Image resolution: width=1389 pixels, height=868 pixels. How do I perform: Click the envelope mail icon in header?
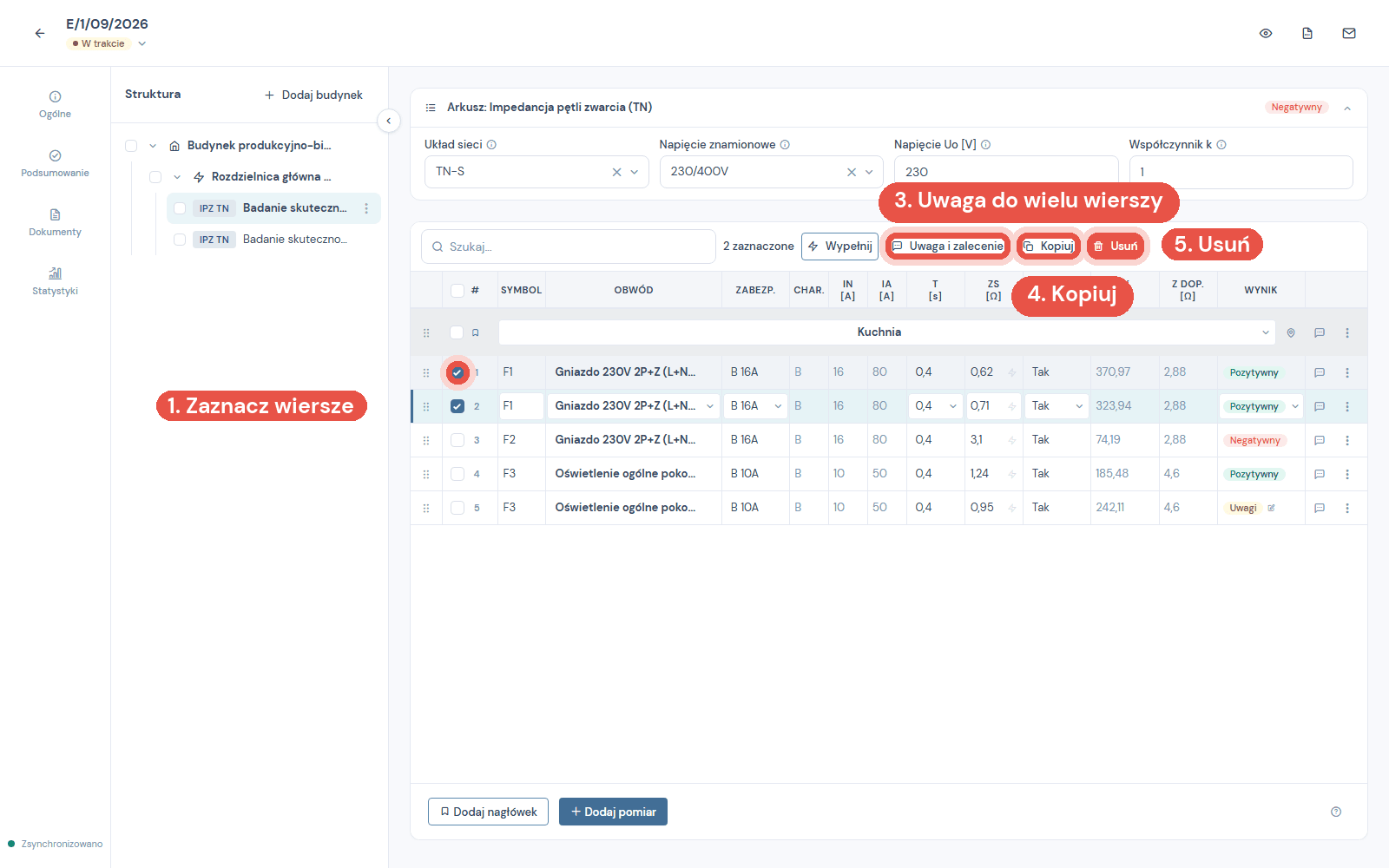point(1349,33)
